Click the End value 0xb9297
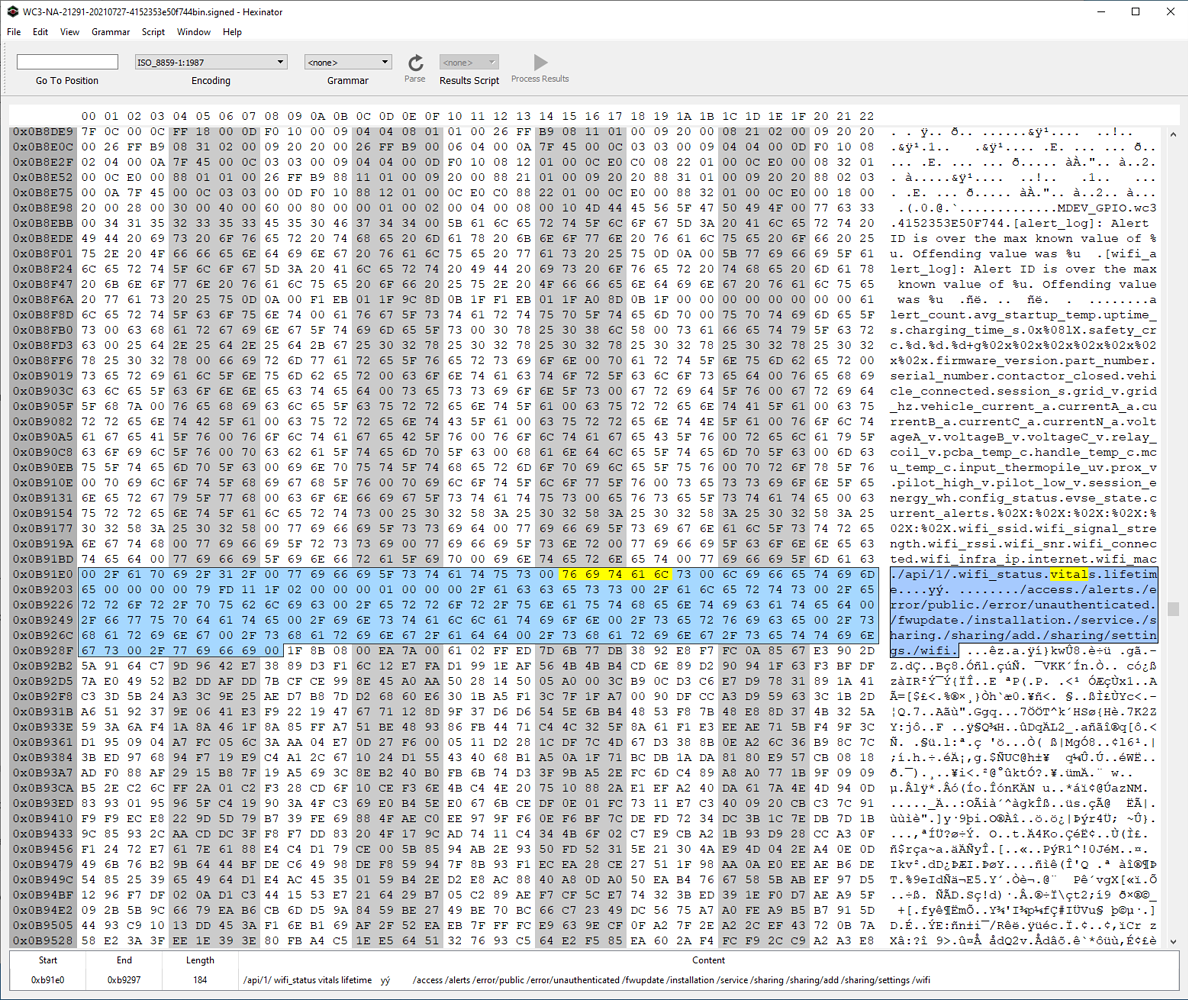This screenshot has height=1000, width=1188. tap(124, 980)
